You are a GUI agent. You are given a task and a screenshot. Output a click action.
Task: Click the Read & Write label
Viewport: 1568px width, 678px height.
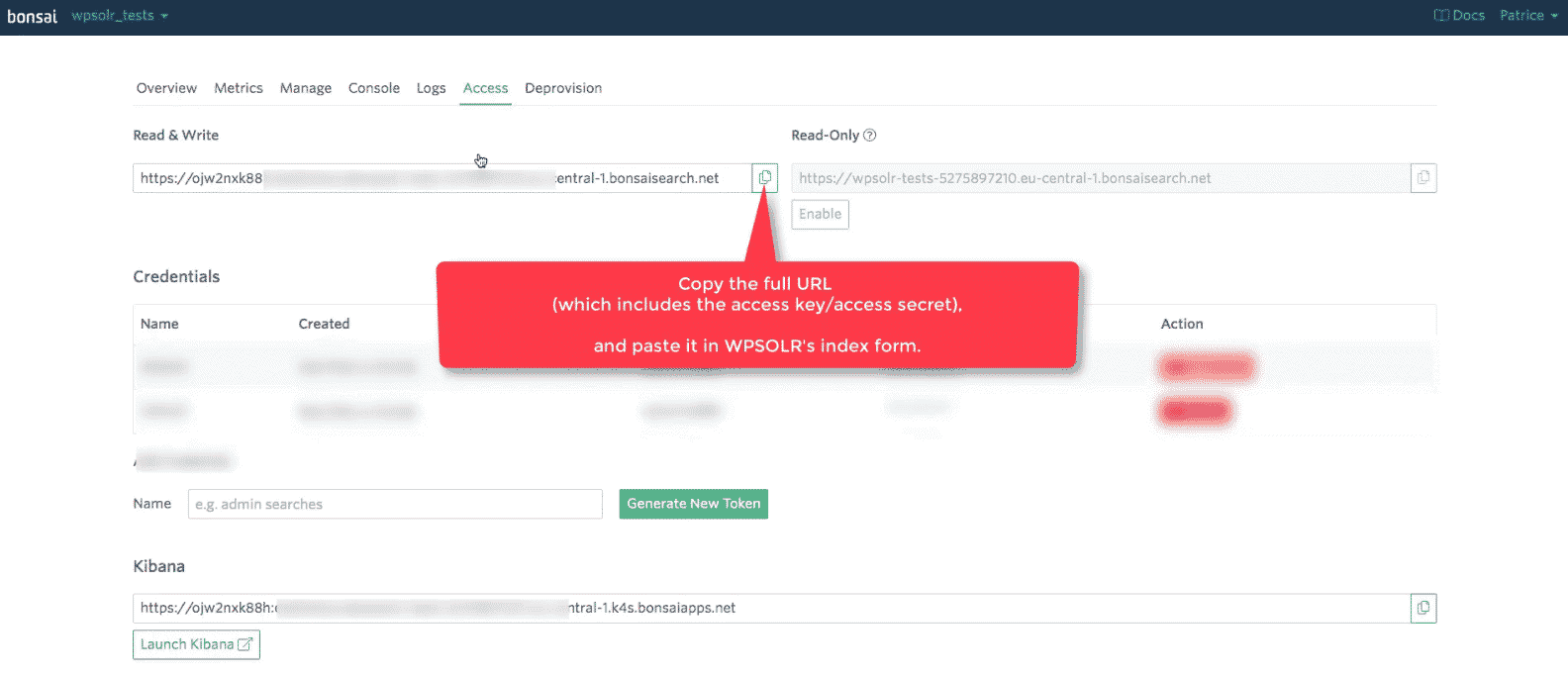pos(176,136)
